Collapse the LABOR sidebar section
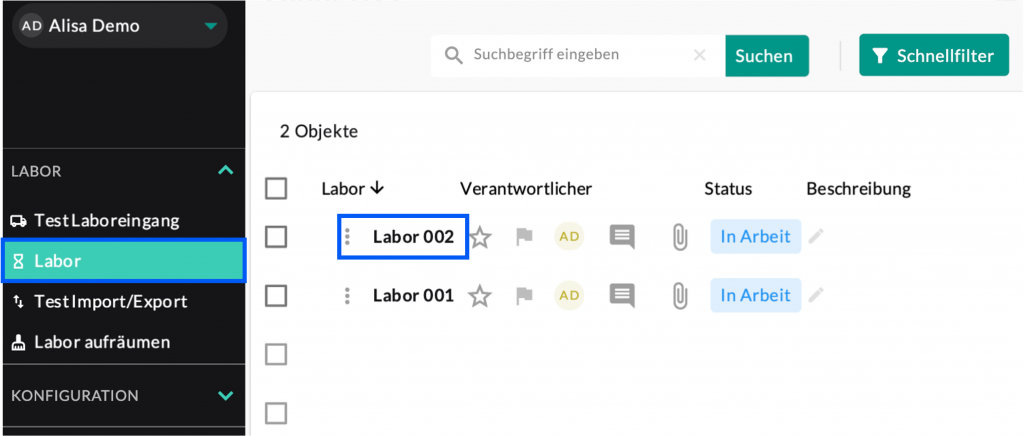The image size is (1024, 436). point(225,171)
